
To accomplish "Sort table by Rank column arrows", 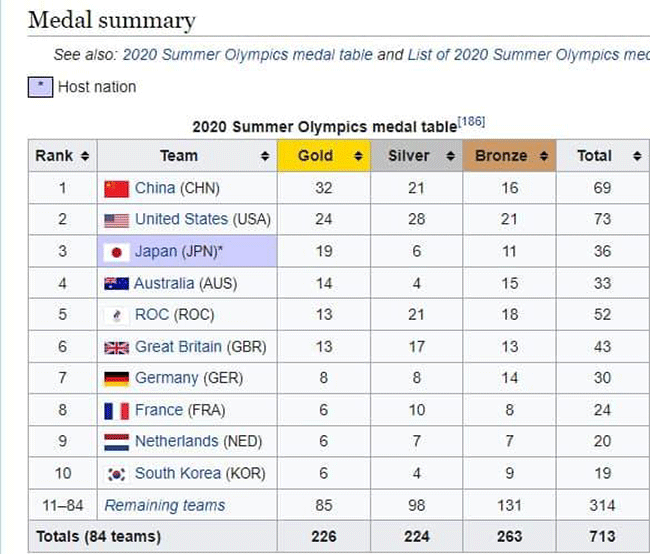I will coord(85,156).
